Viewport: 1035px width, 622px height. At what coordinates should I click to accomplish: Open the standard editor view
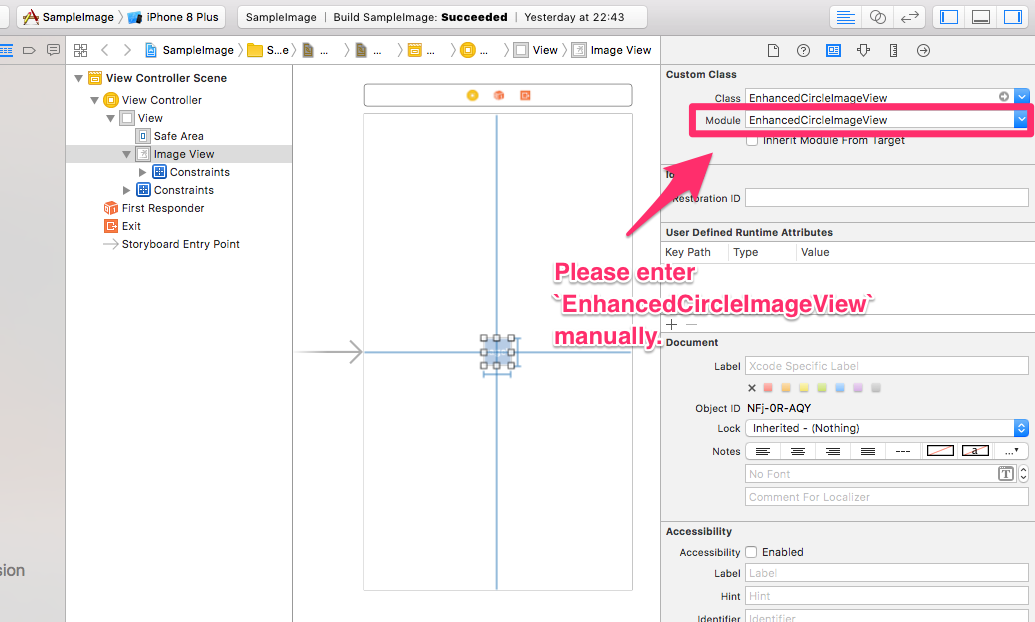[845, 17]
